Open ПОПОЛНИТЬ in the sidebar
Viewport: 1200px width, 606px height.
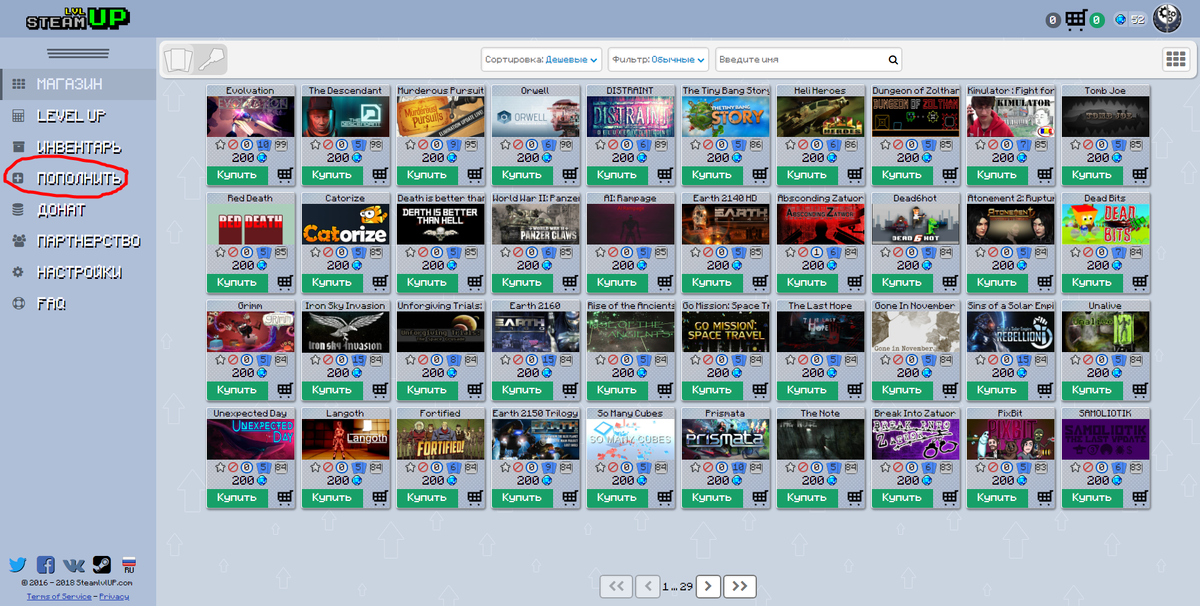tap(78, 179)
